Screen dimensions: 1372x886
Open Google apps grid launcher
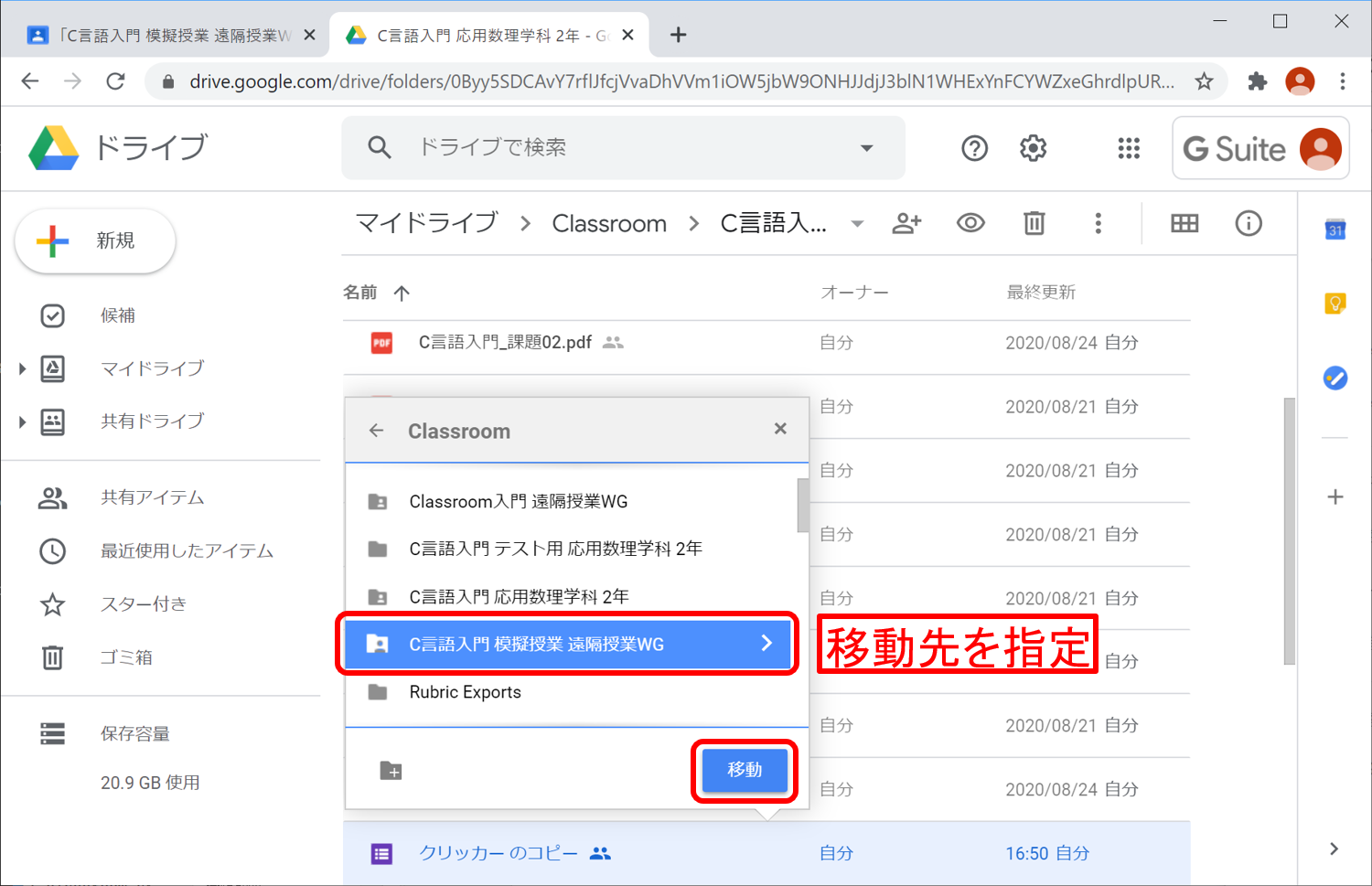click(1129, 148)
